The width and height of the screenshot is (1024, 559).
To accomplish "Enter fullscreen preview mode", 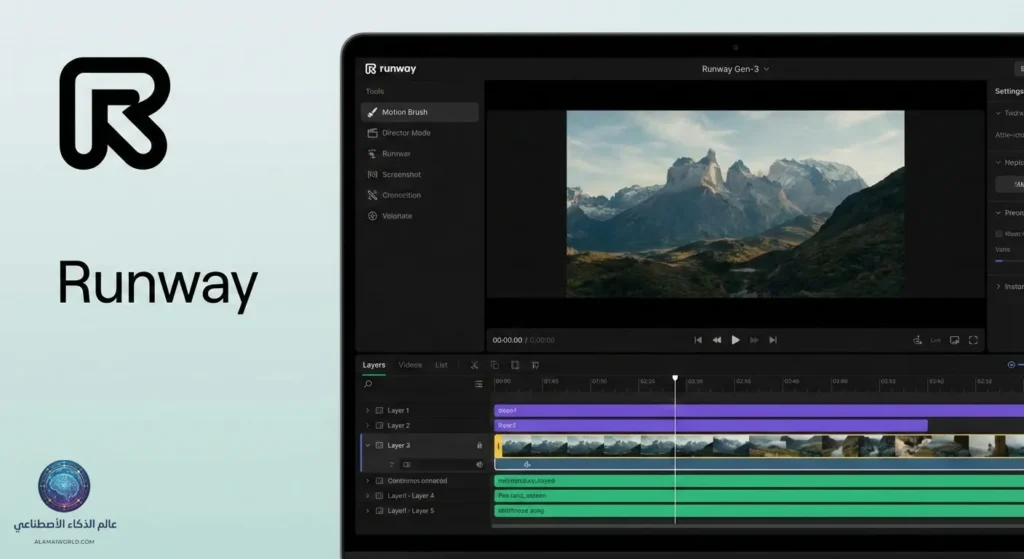I will [x=973, y=340].
